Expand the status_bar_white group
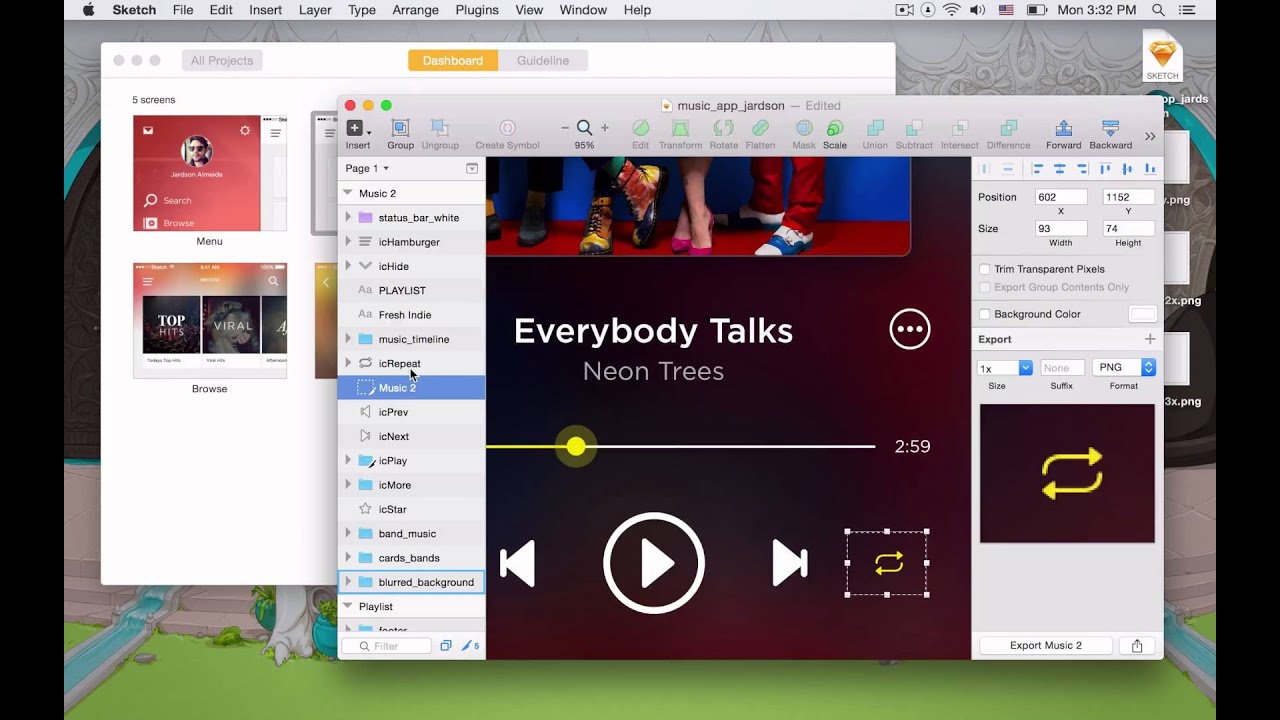The width and height of the screenshot is (1280, 720). click(348, 218)
